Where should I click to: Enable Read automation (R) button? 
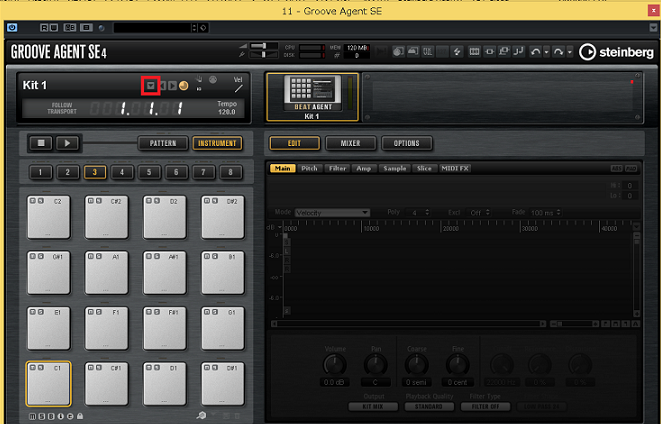point(44,28)
